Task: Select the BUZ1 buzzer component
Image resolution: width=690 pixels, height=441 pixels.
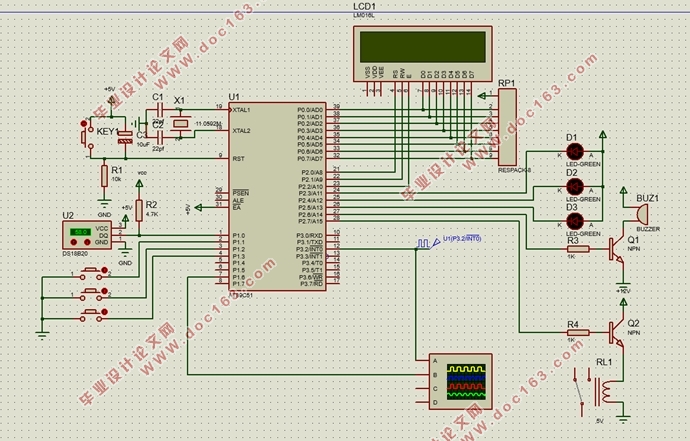Action: [x=642, y=215]
